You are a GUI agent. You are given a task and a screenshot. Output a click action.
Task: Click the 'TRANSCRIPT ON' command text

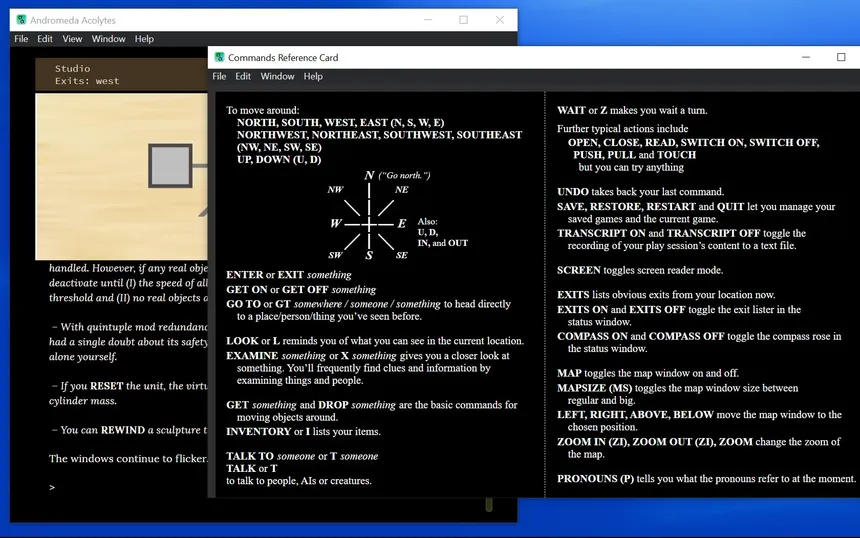(x=601, y=233)
